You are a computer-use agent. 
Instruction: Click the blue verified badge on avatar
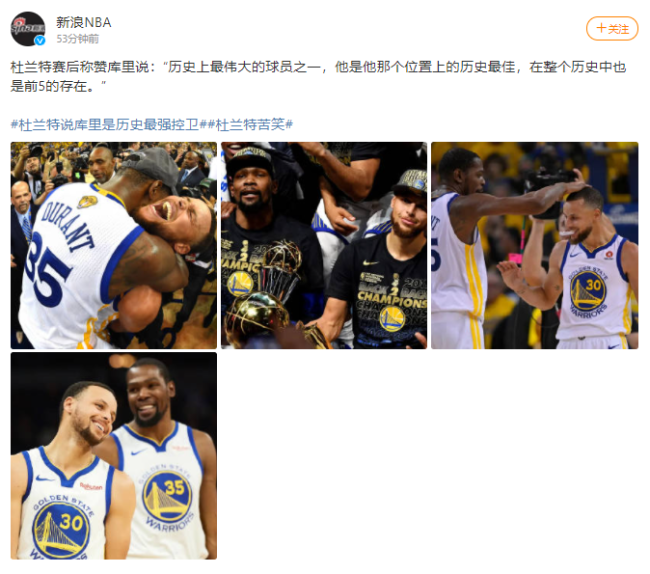pos(39,40)
